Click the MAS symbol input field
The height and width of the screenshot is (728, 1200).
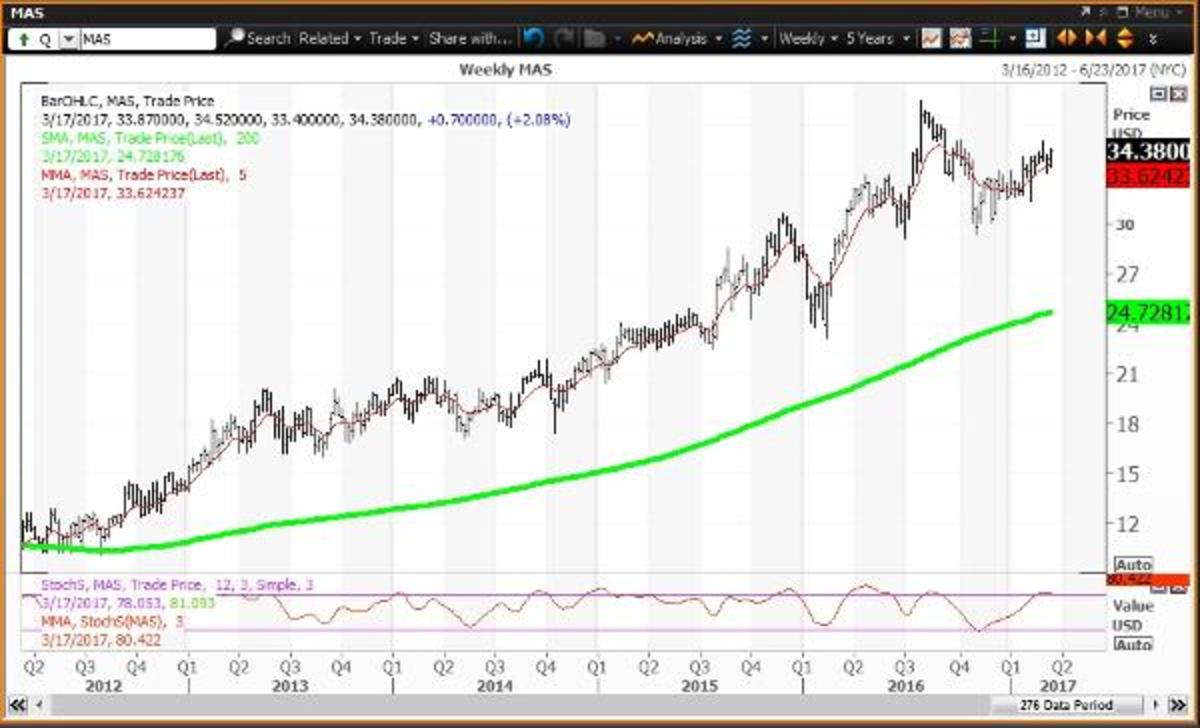pos(147,40)
